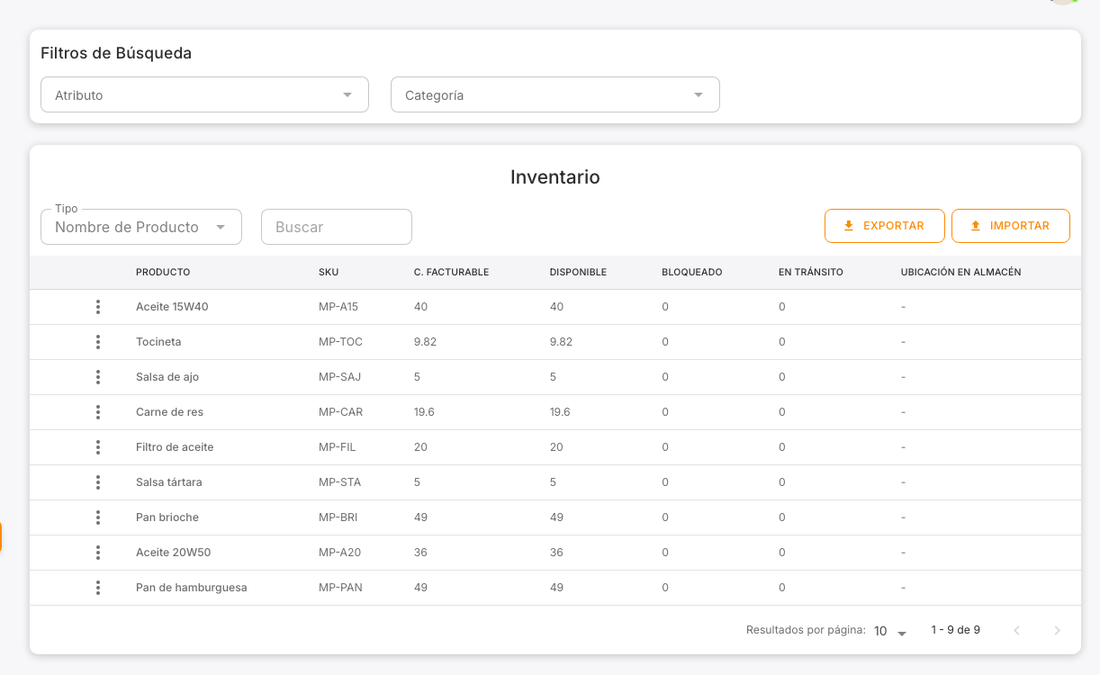Select product name Salsa de ajo
This screenshot has height=675, width=1100.
167,377
